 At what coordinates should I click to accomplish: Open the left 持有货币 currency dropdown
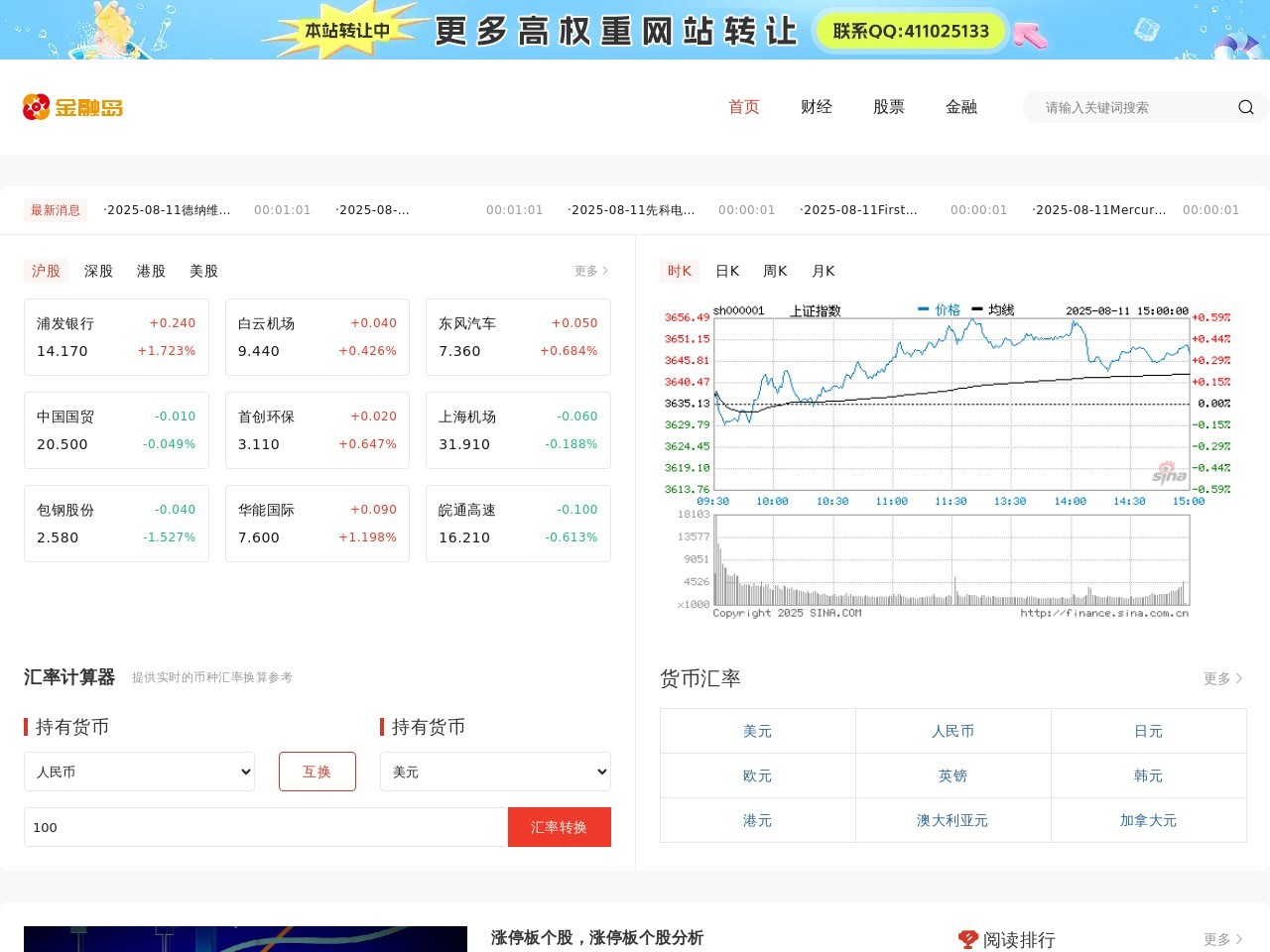click(139, 772)
